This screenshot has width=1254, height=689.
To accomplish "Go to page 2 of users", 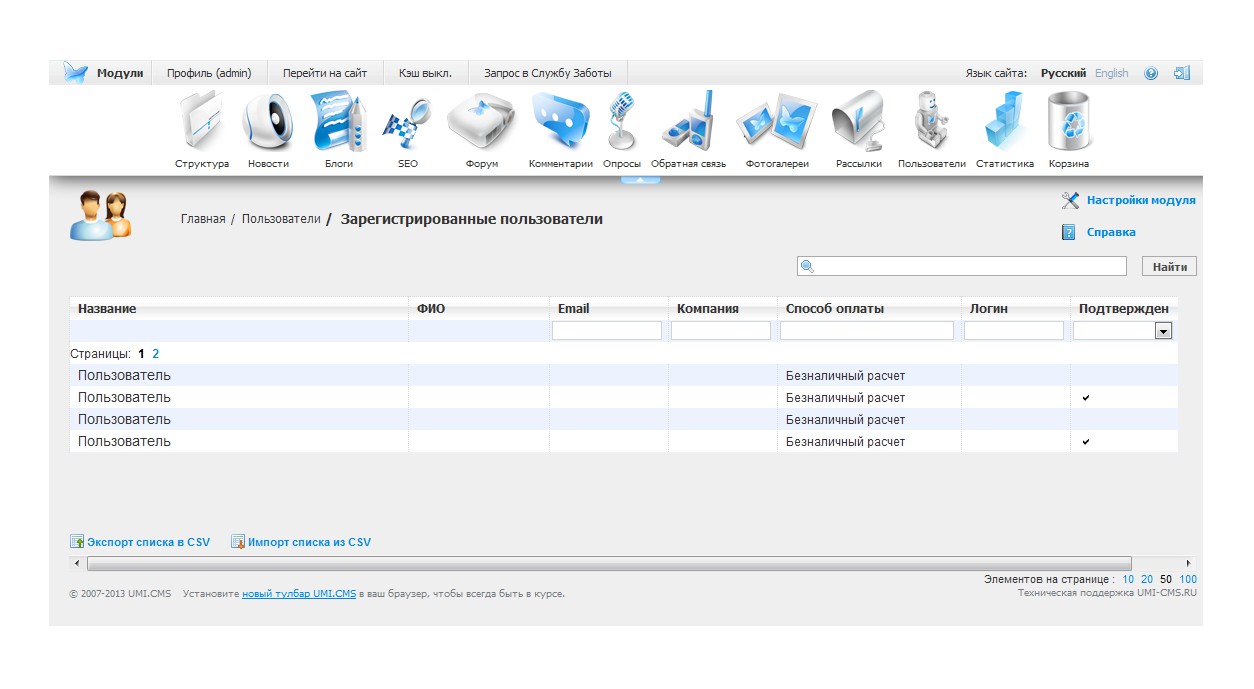I will (156, 354).
